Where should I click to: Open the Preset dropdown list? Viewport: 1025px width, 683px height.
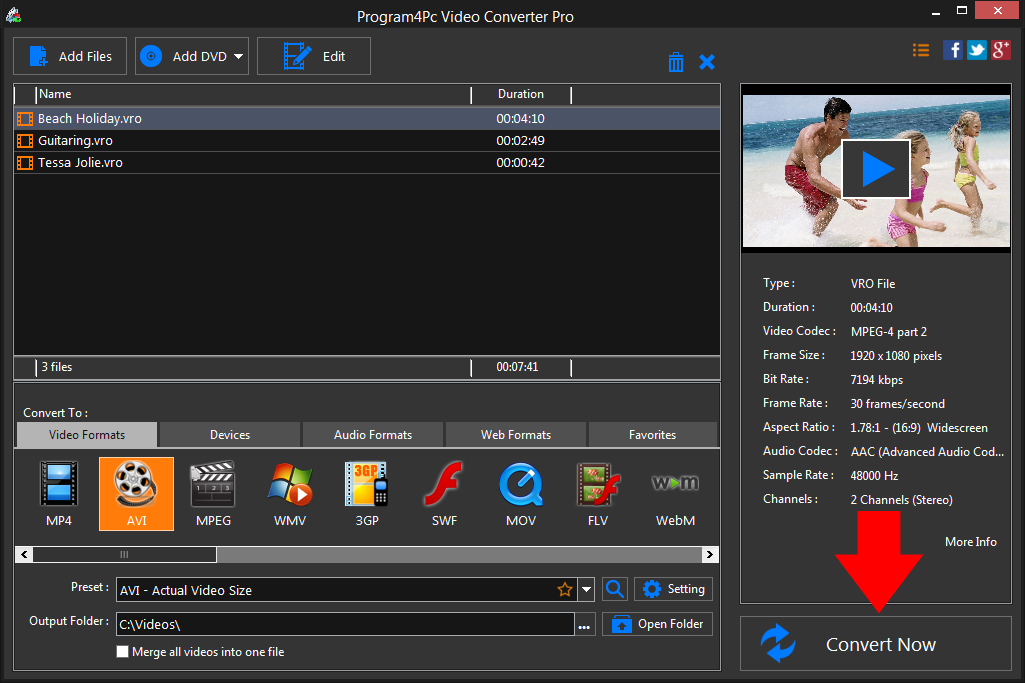[587, 590]
